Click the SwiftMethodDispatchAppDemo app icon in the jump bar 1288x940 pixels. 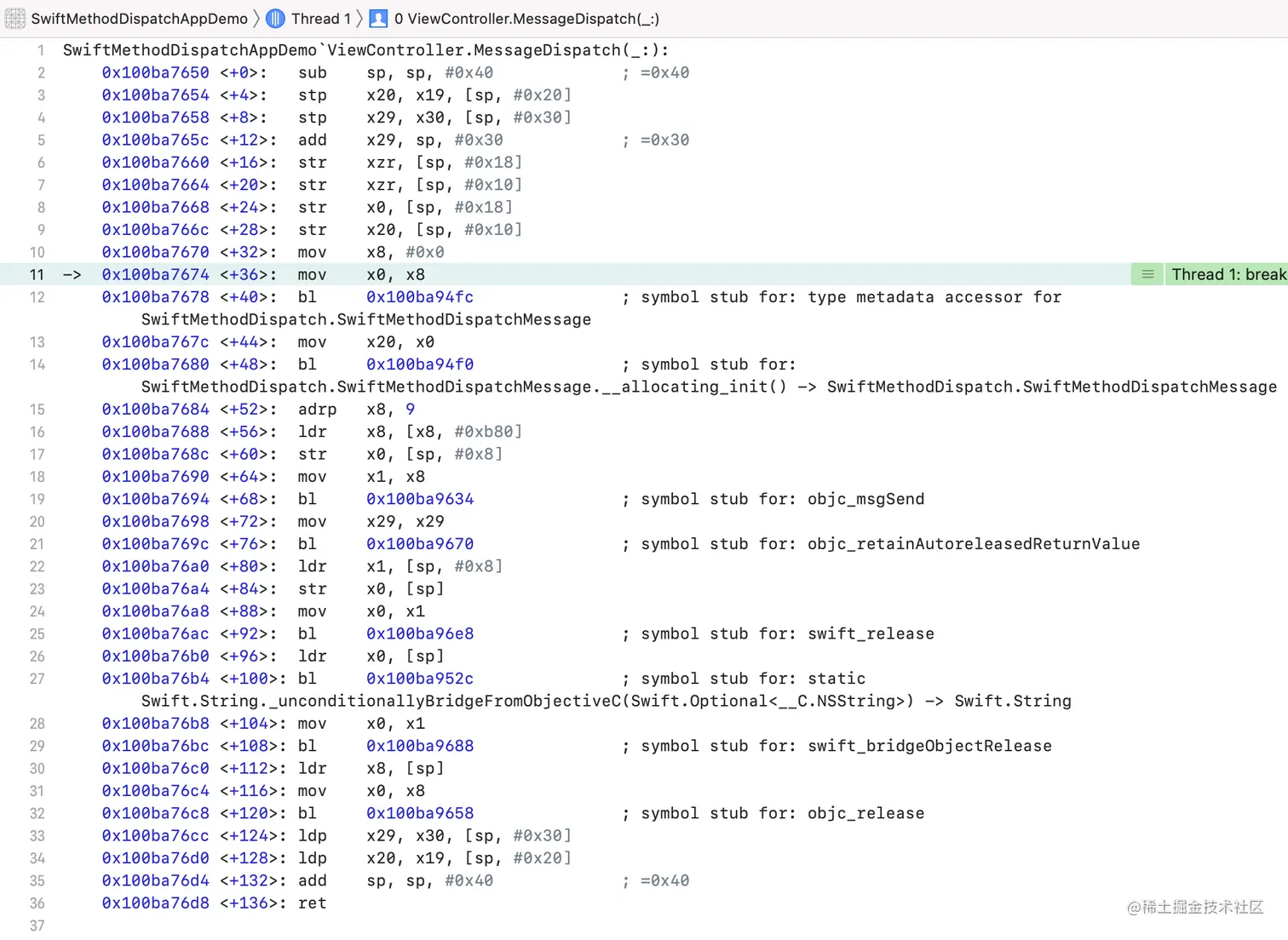[15, 18]
